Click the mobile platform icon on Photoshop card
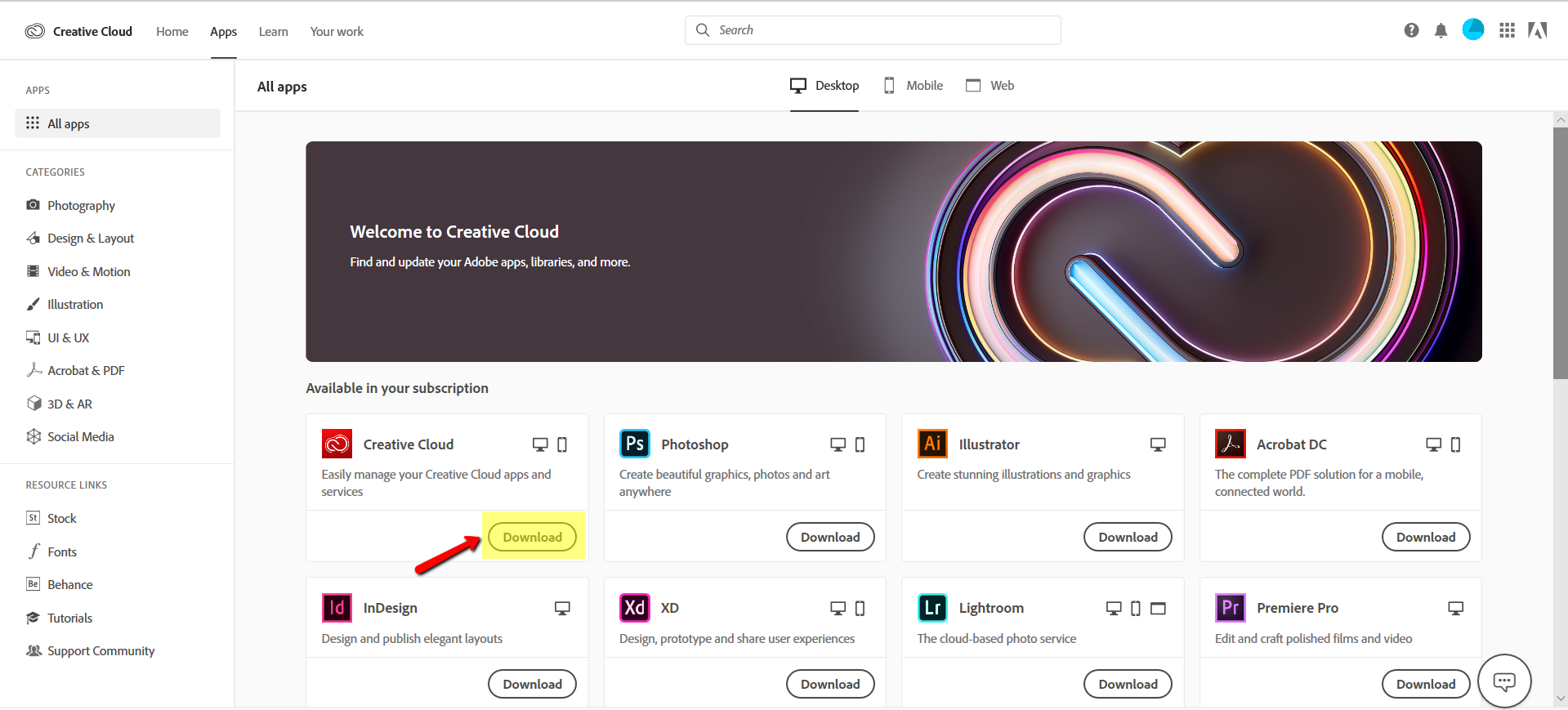The image size is (1568, 710). [x=860, y=444]
